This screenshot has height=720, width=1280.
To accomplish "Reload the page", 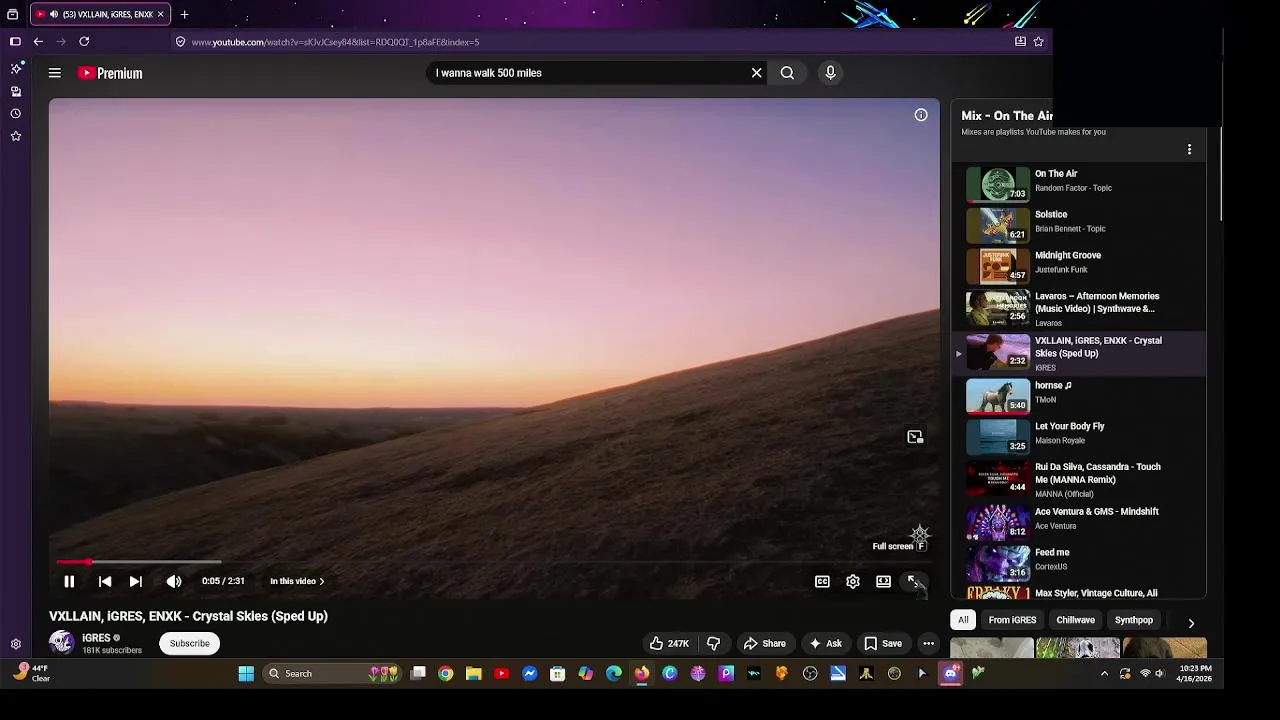I will (x=84, y=42).
